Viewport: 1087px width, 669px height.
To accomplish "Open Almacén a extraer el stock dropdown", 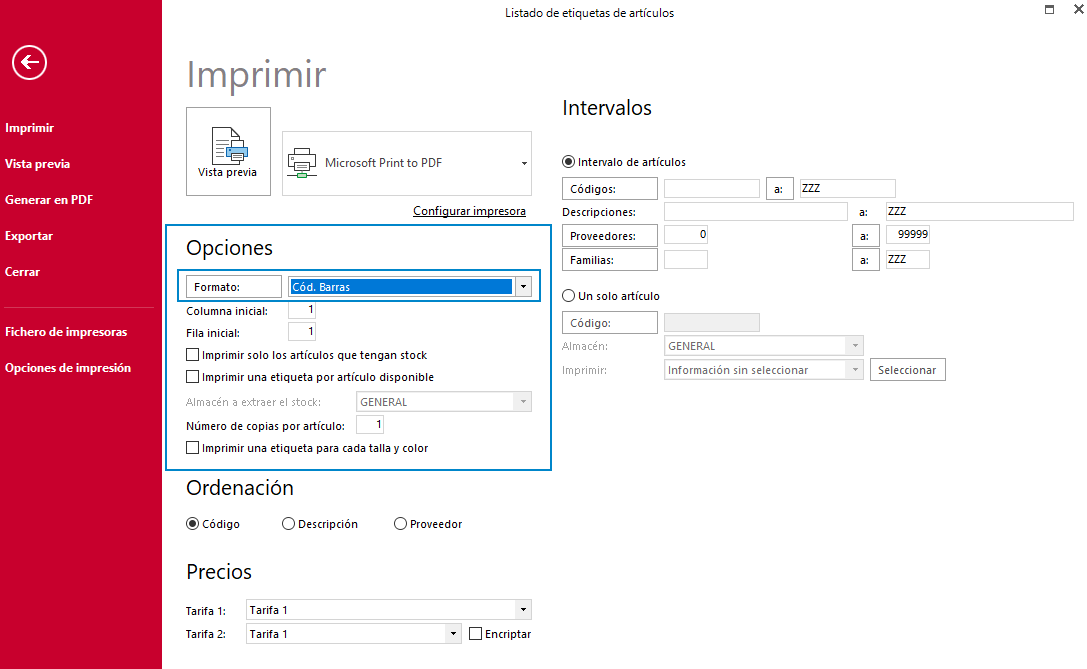I will (444, 402).
